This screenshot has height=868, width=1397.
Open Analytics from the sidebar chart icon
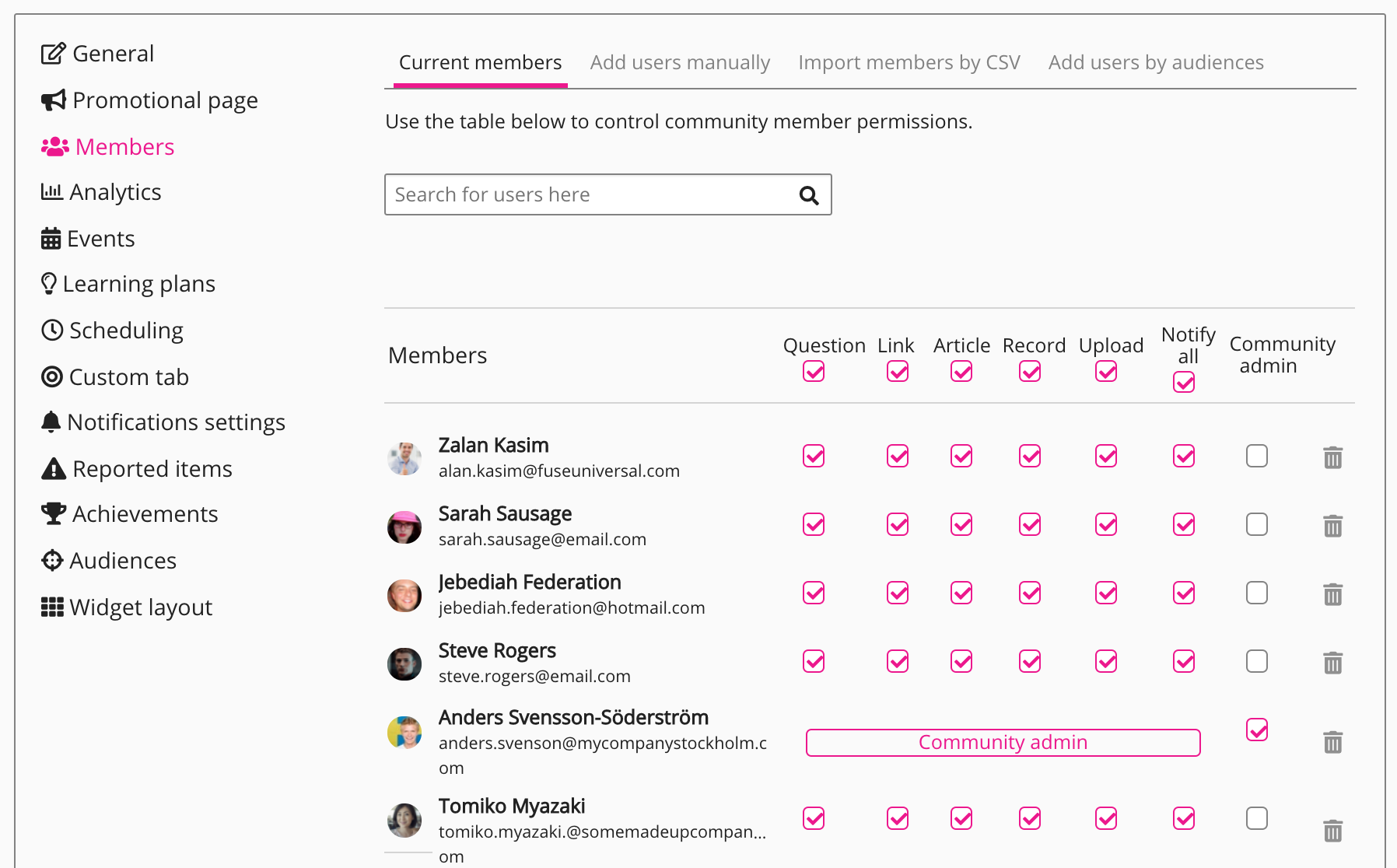(51, 191)
